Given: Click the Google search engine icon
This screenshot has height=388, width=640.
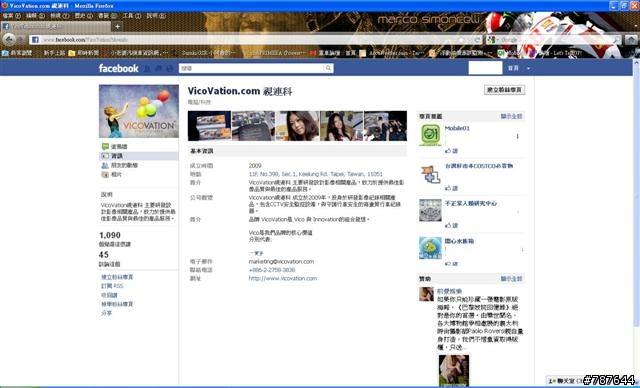Looking at the screenshot, I should point(491,40).
